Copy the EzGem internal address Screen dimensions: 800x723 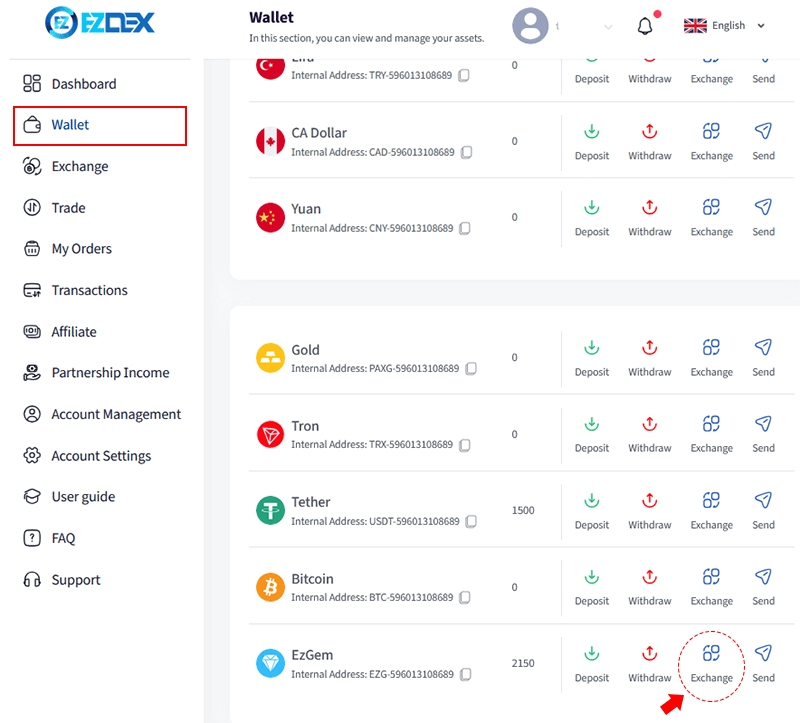[x=466, y=675]
